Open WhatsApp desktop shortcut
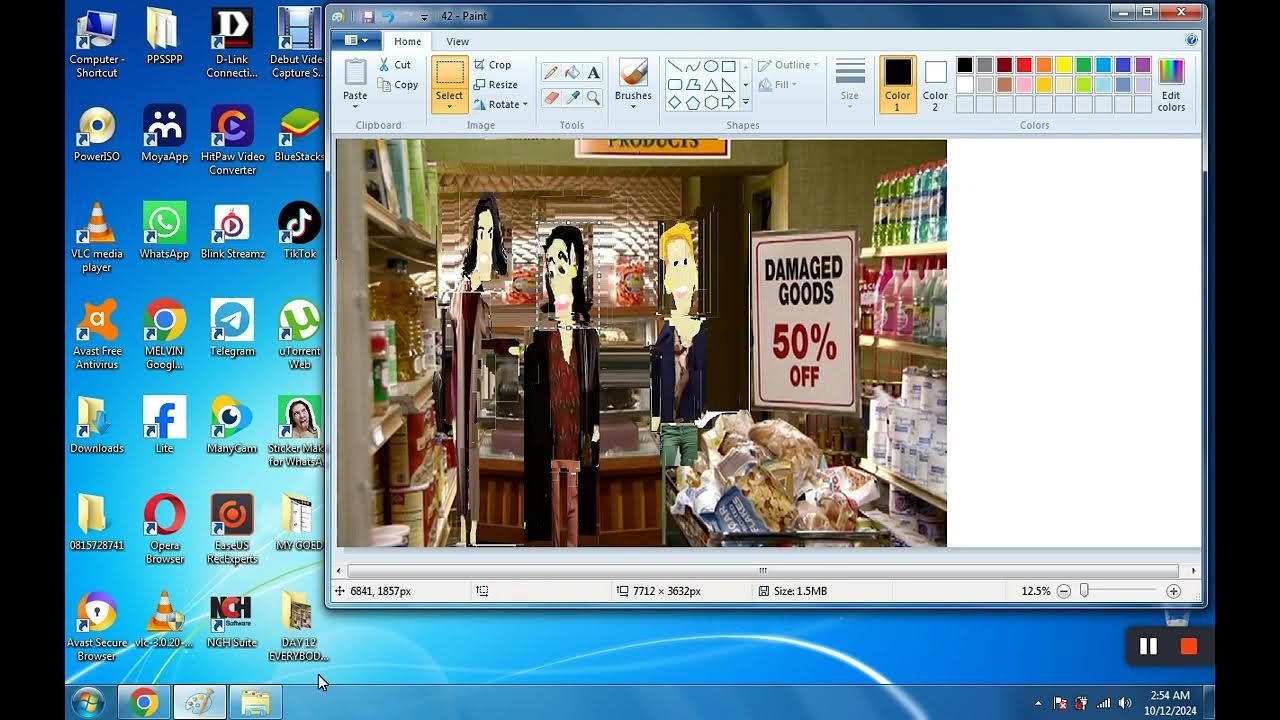The height and width of the screenshot is (720, 1280). point(164,231)
